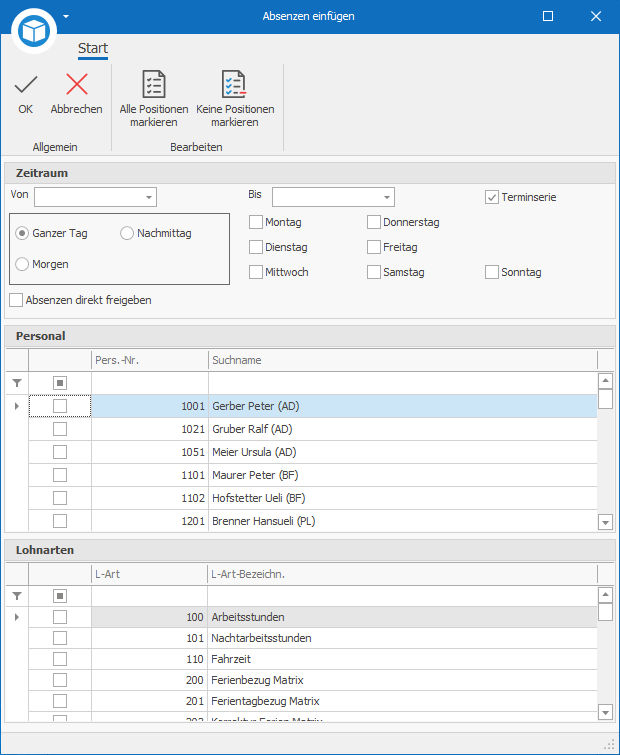Click Keine Positionen markieren icon

[x=234, y=84]
